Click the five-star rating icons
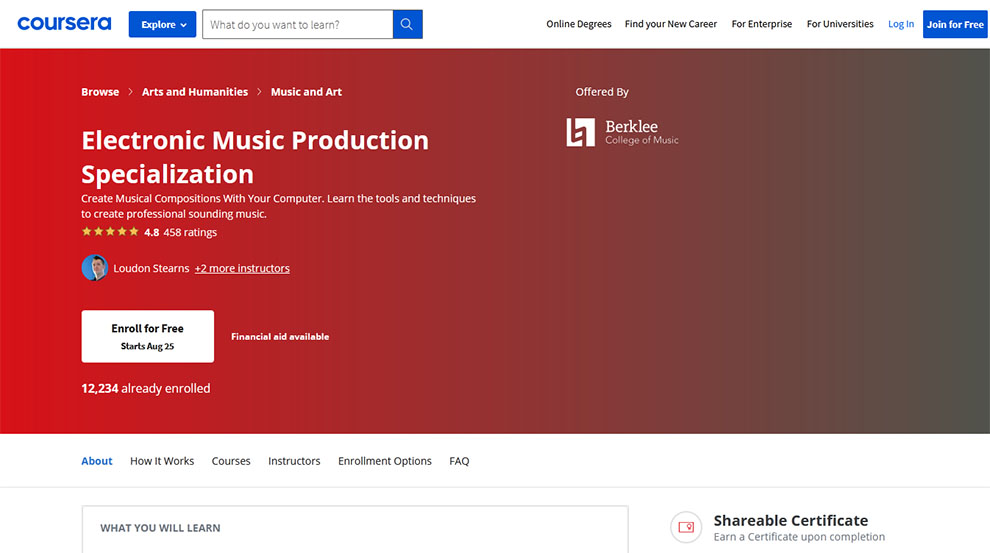Viewport: 990px width, 553px height. pyautogui.click(x=110, y=232)
